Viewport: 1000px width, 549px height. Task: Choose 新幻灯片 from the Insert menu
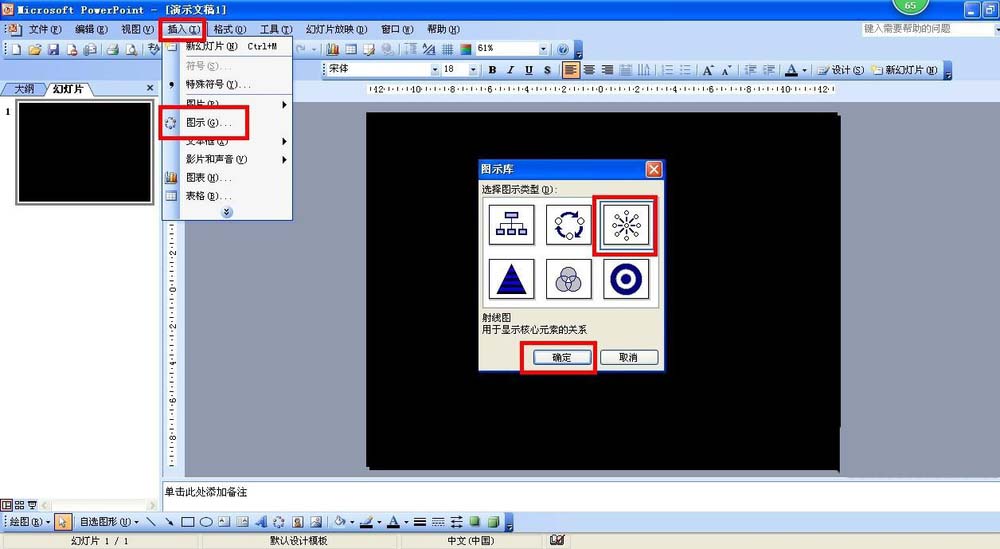[228, 47]
